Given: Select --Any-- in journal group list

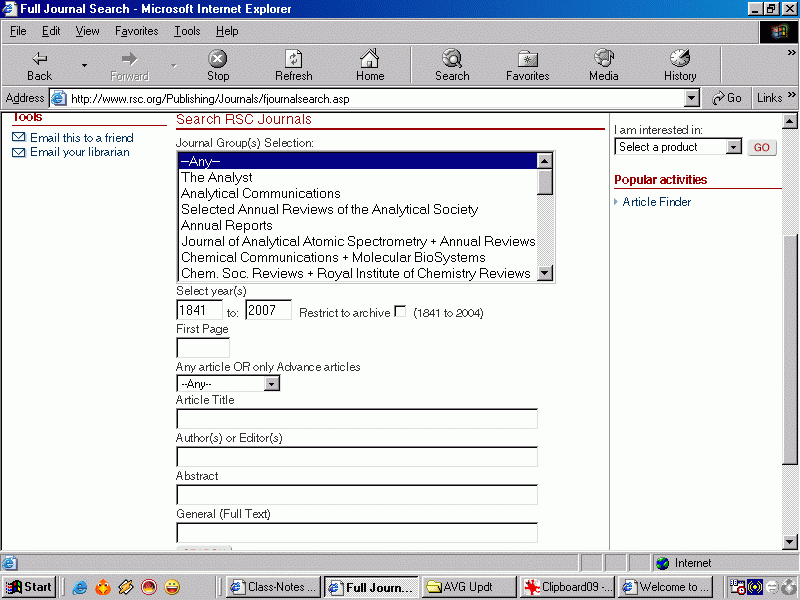Looking at the screenshot, I should click(358, 161).
